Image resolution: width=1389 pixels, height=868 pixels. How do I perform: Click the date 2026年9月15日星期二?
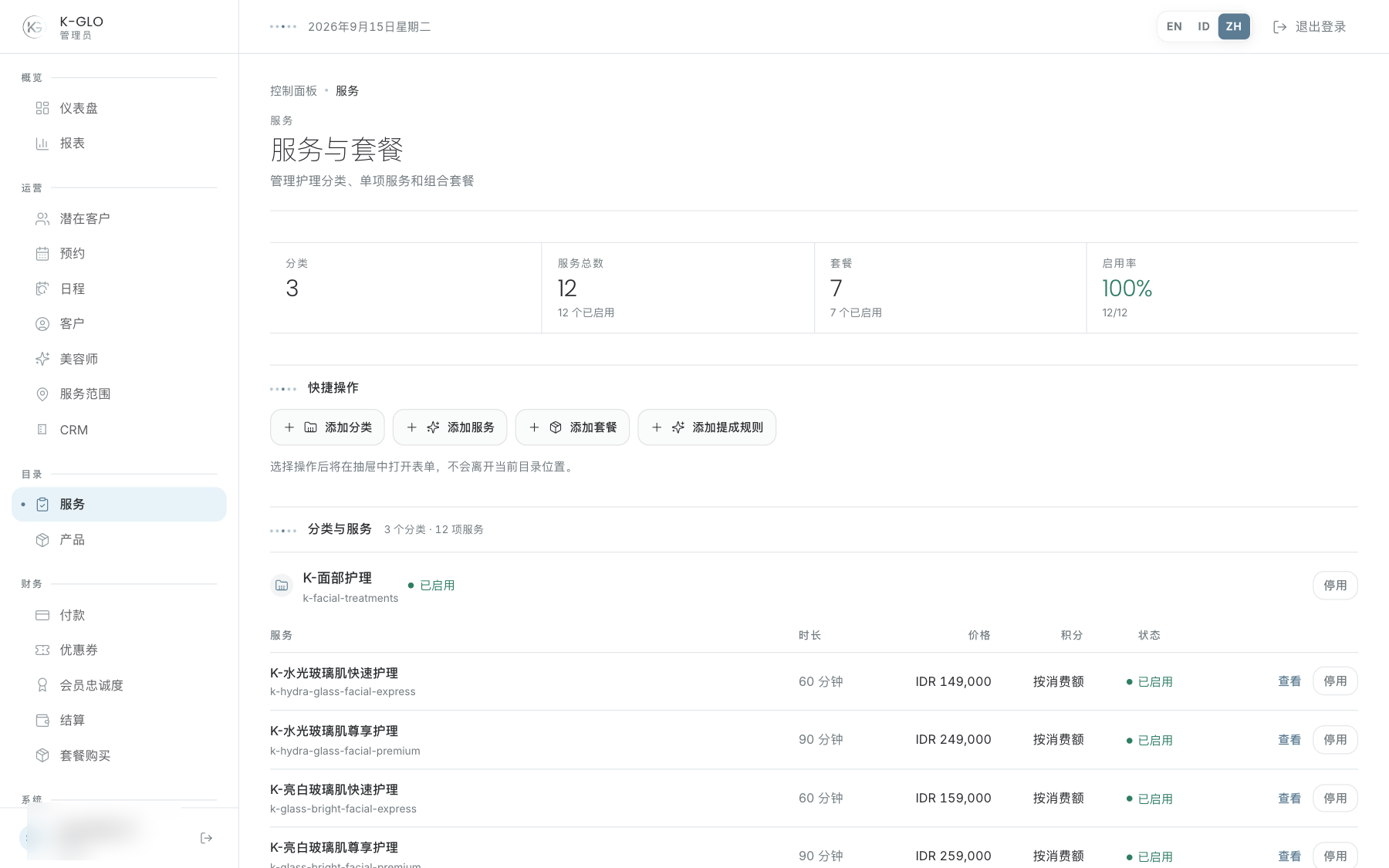pos(370,27)
